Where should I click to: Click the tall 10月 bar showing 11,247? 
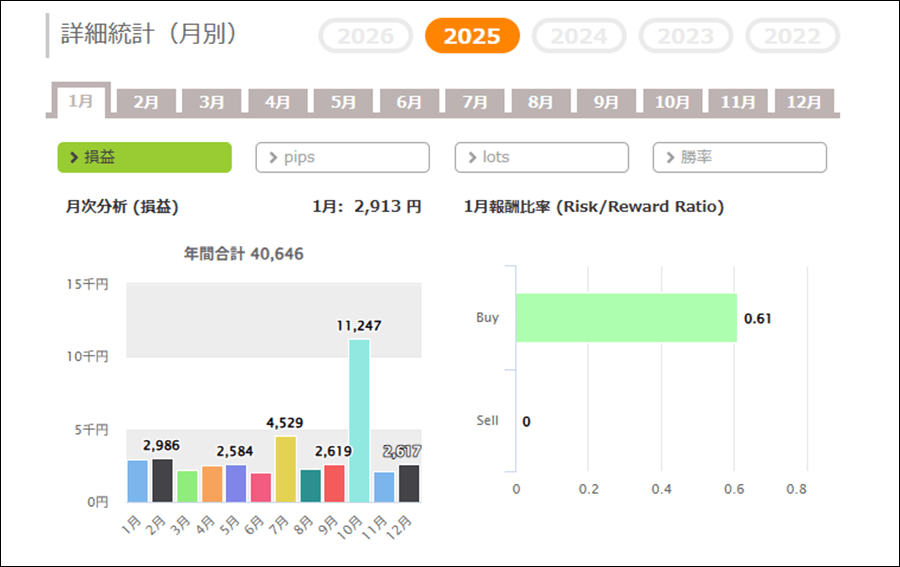(359, 420)
